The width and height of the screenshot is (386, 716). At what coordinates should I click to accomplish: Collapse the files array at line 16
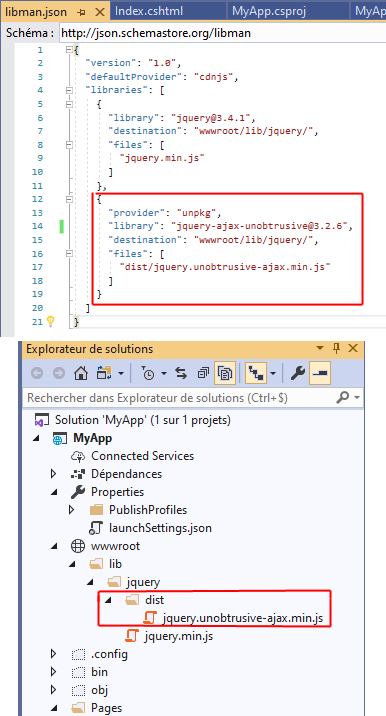(x=69, y=253)
